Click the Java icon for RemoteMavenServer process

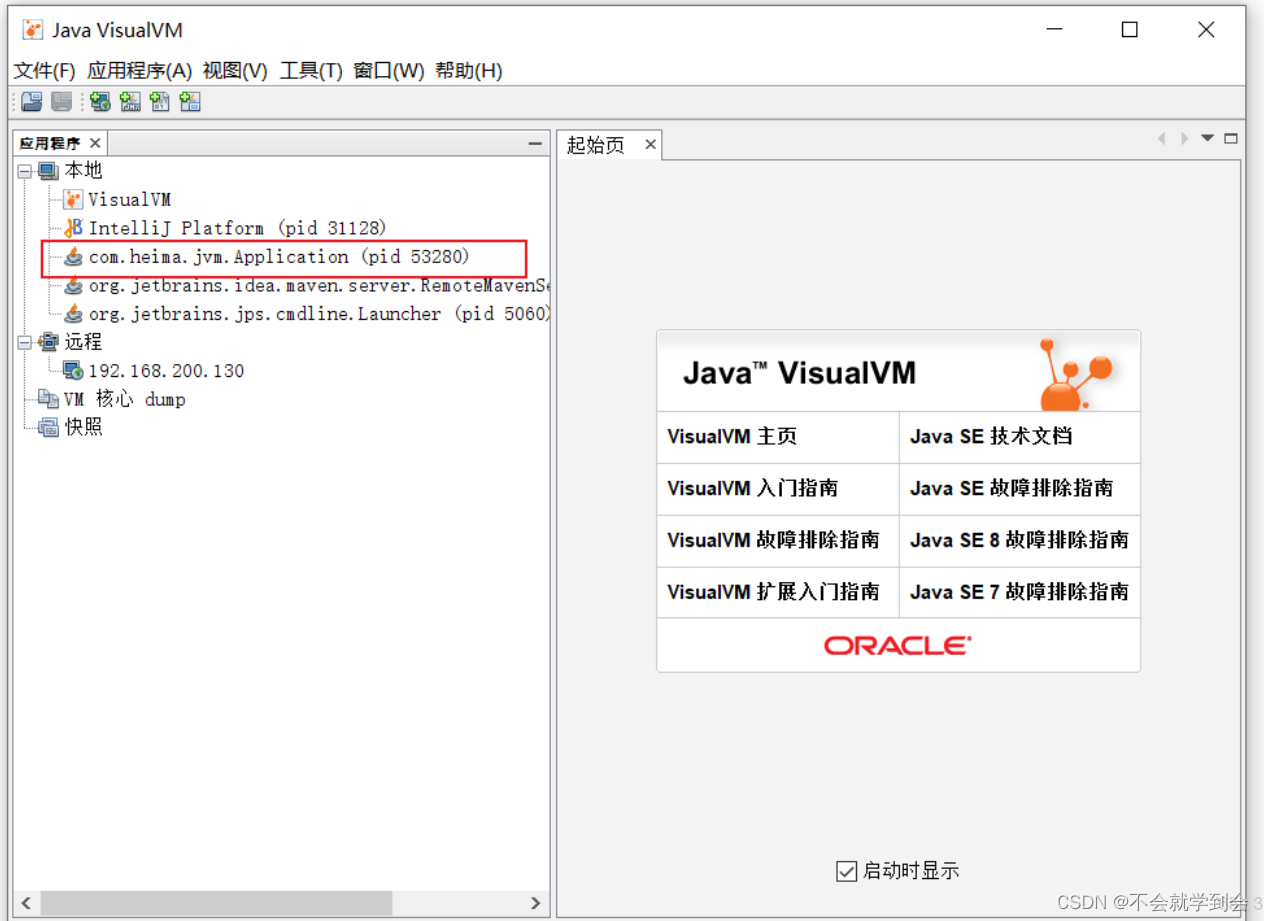(x=73, y=285)
